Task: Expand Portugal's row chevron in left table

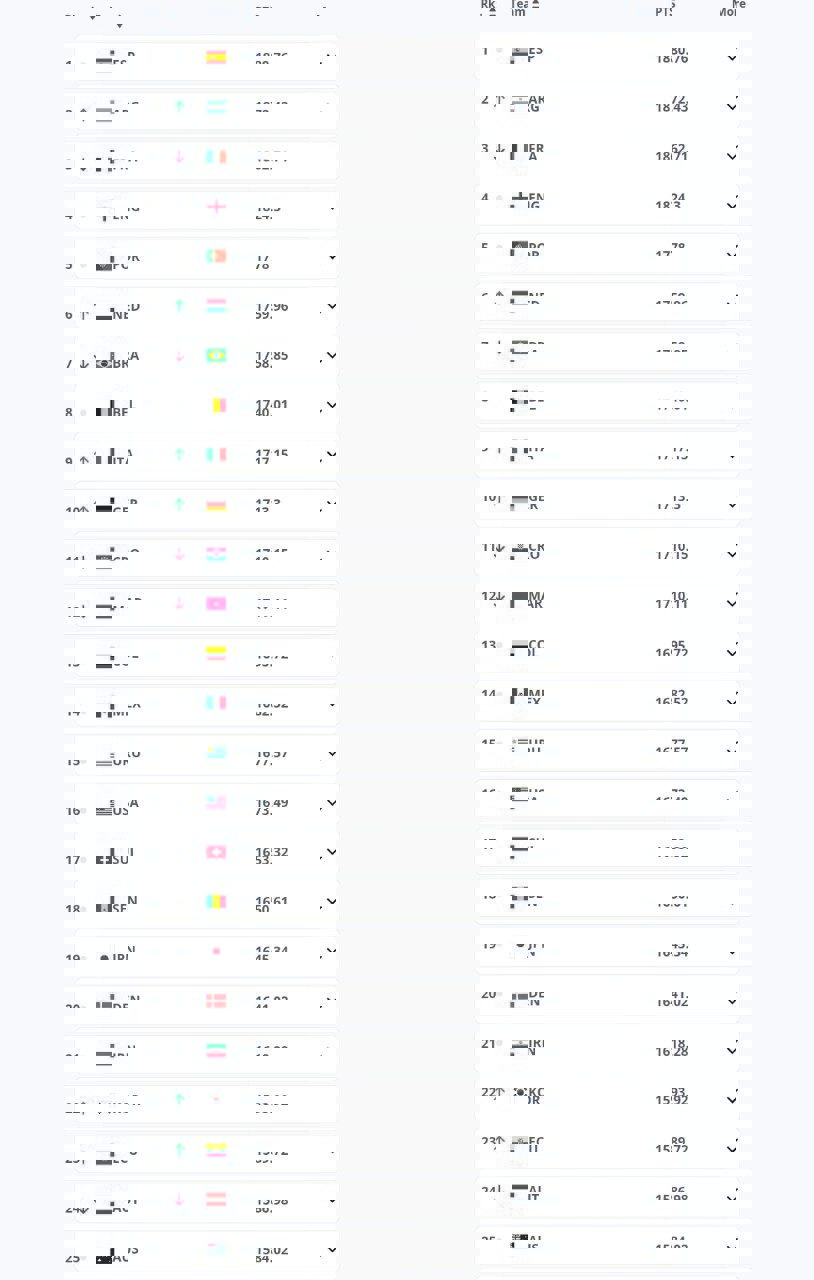Action: coord(332,258)
